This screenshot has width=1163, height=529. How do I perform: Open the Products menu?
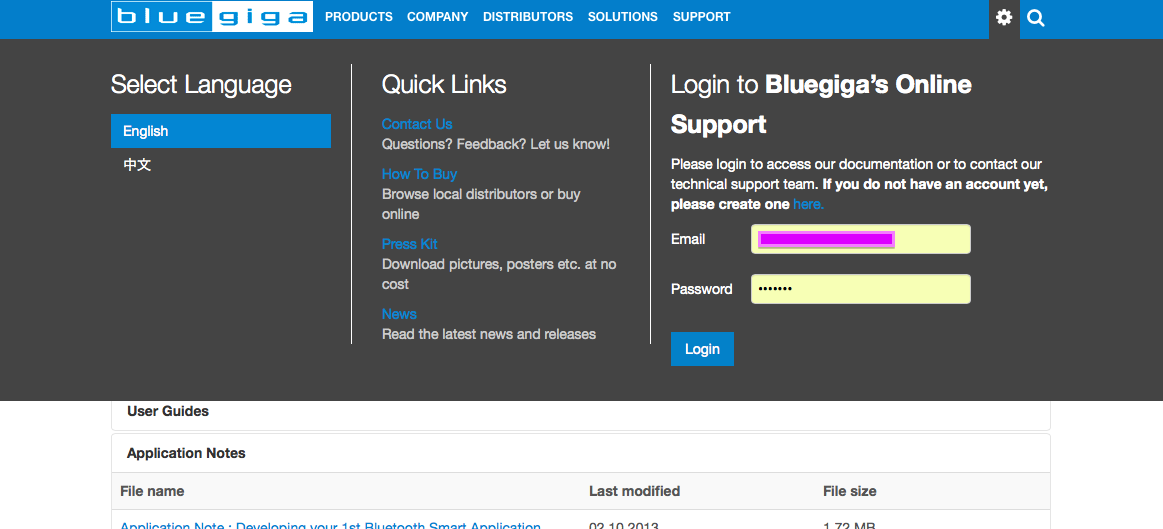tap(359, 17)
